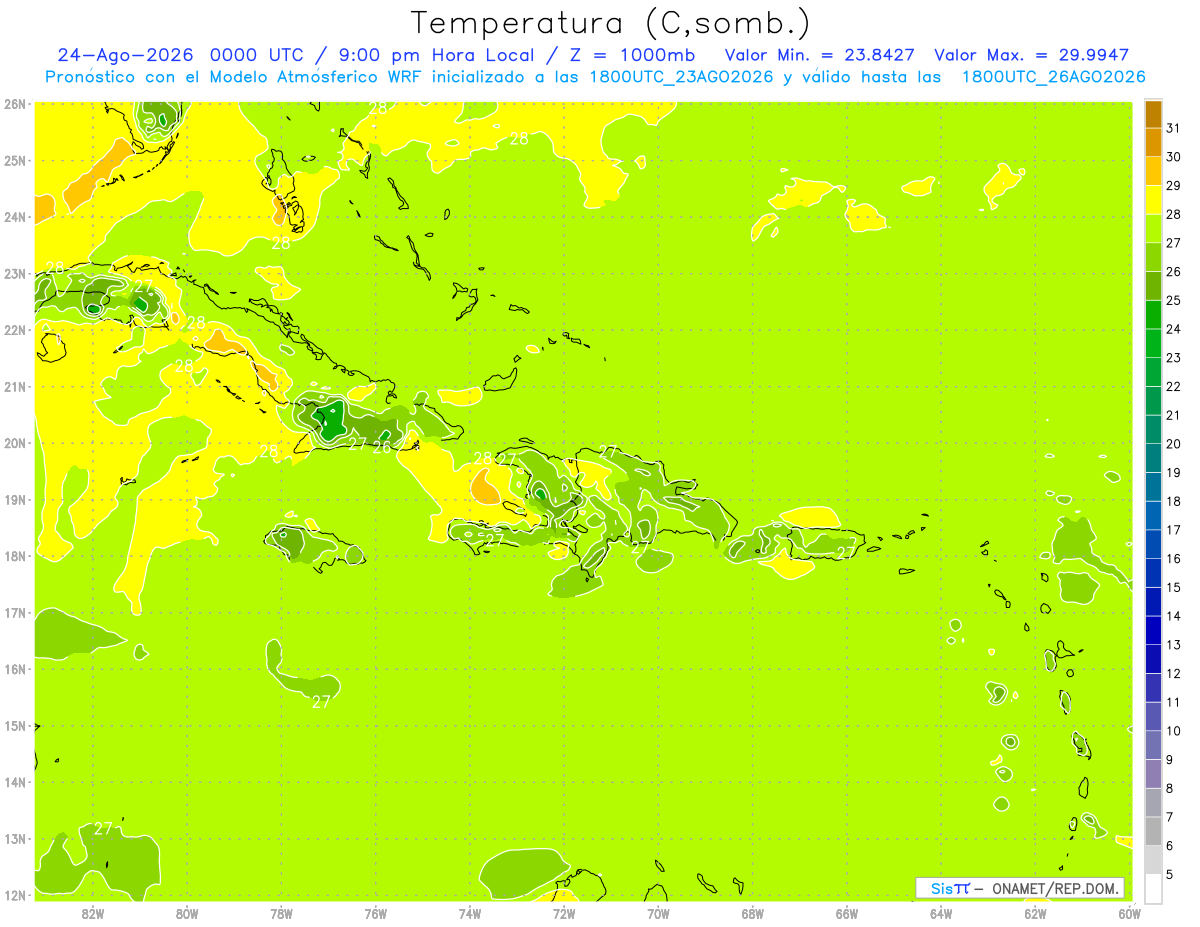The width and height of the screenshot is (1200, 927).
Task: Click the longitude axis label '66W'
Action: 846,913
